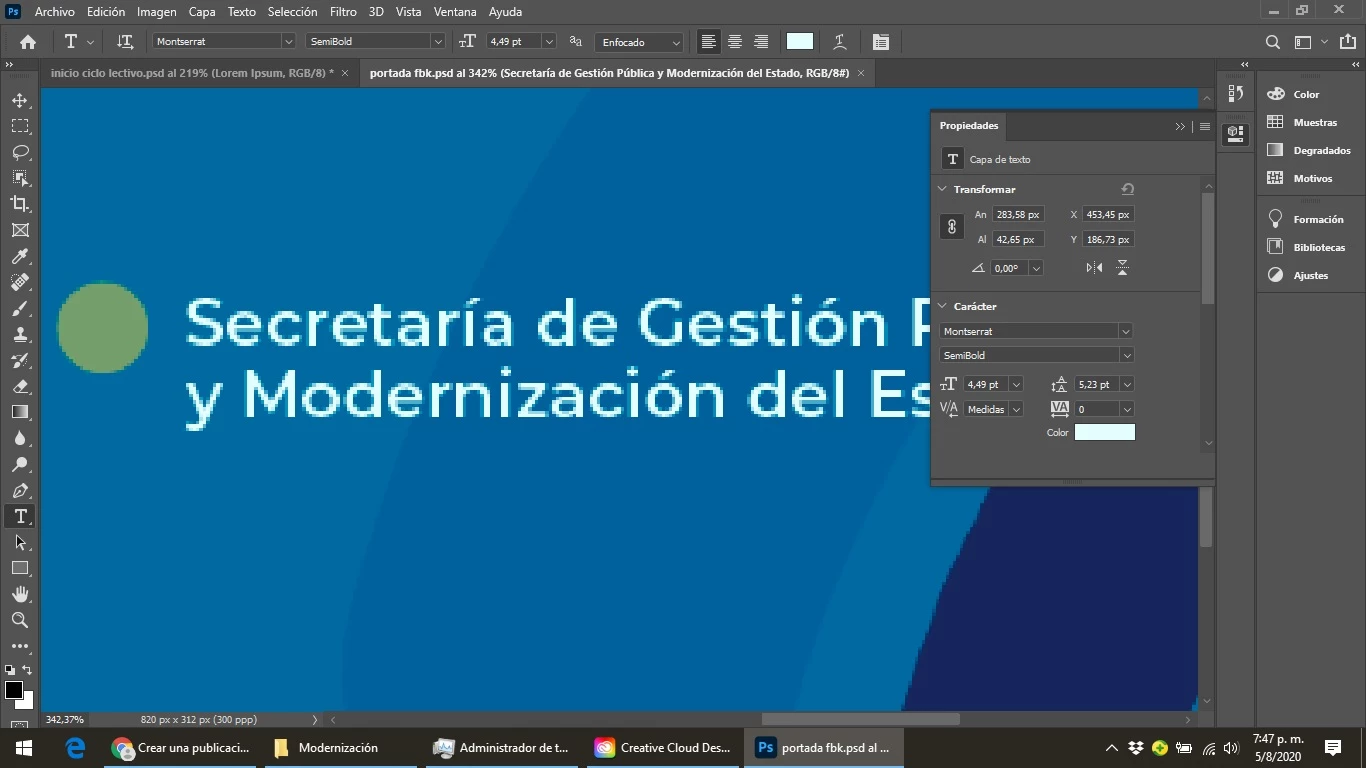Select the Propiedades panel tab
Screen dimensions: 1366x768
[969, 126]
